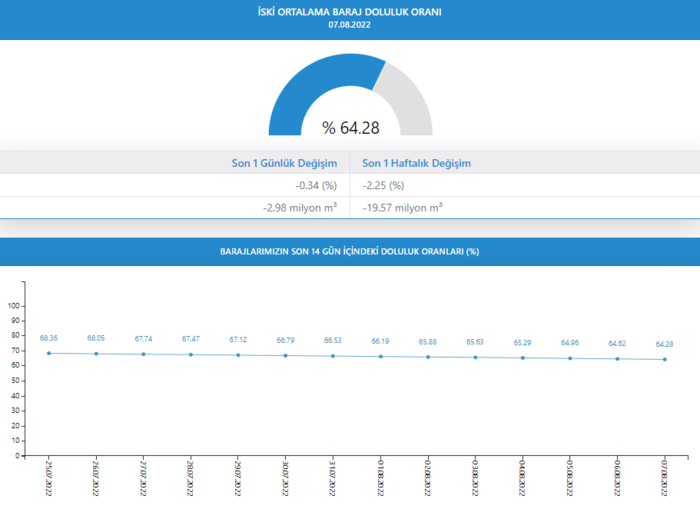Click the 64.28 data point at line end
Viewport: 700px width, 509px height.
(x=664, y=359)
